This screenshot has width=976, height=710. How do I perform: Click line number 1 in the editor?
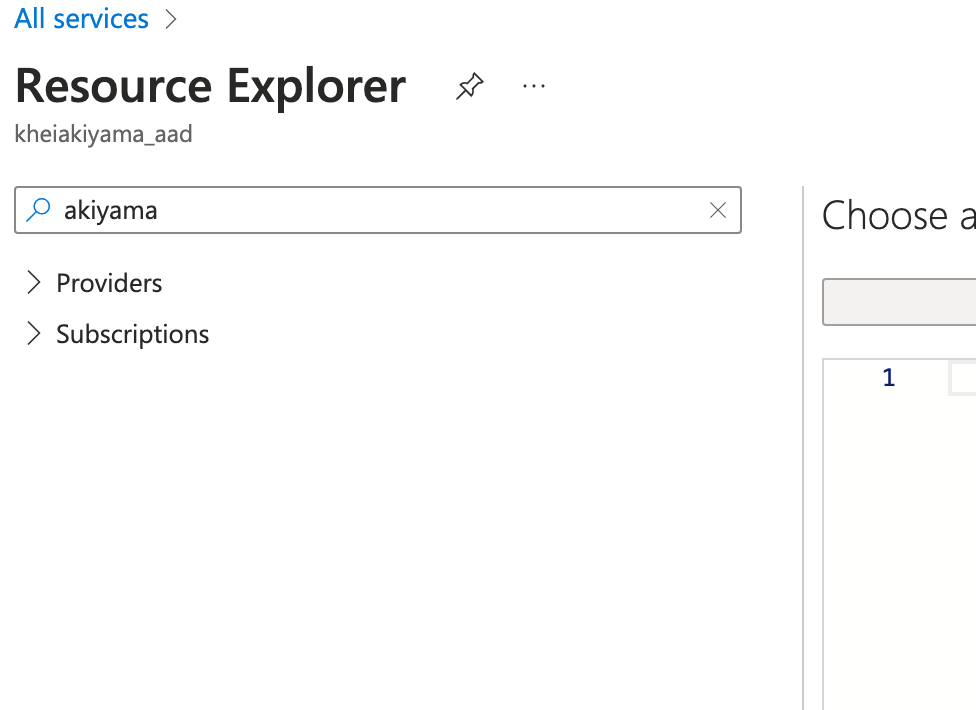[x=888, y=378]
